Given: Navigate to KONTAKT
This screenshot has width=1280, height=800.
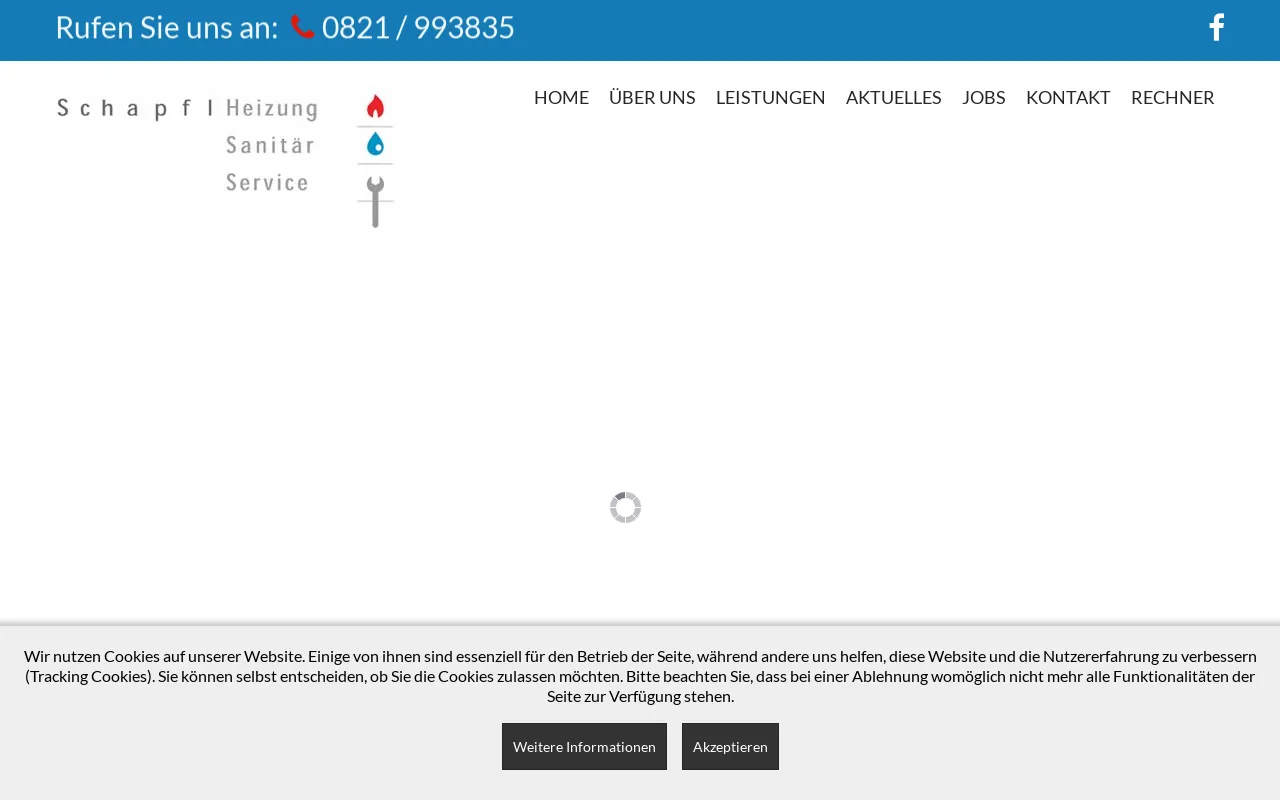Looking at the screenshot, I should click(x=1068, y=97).
